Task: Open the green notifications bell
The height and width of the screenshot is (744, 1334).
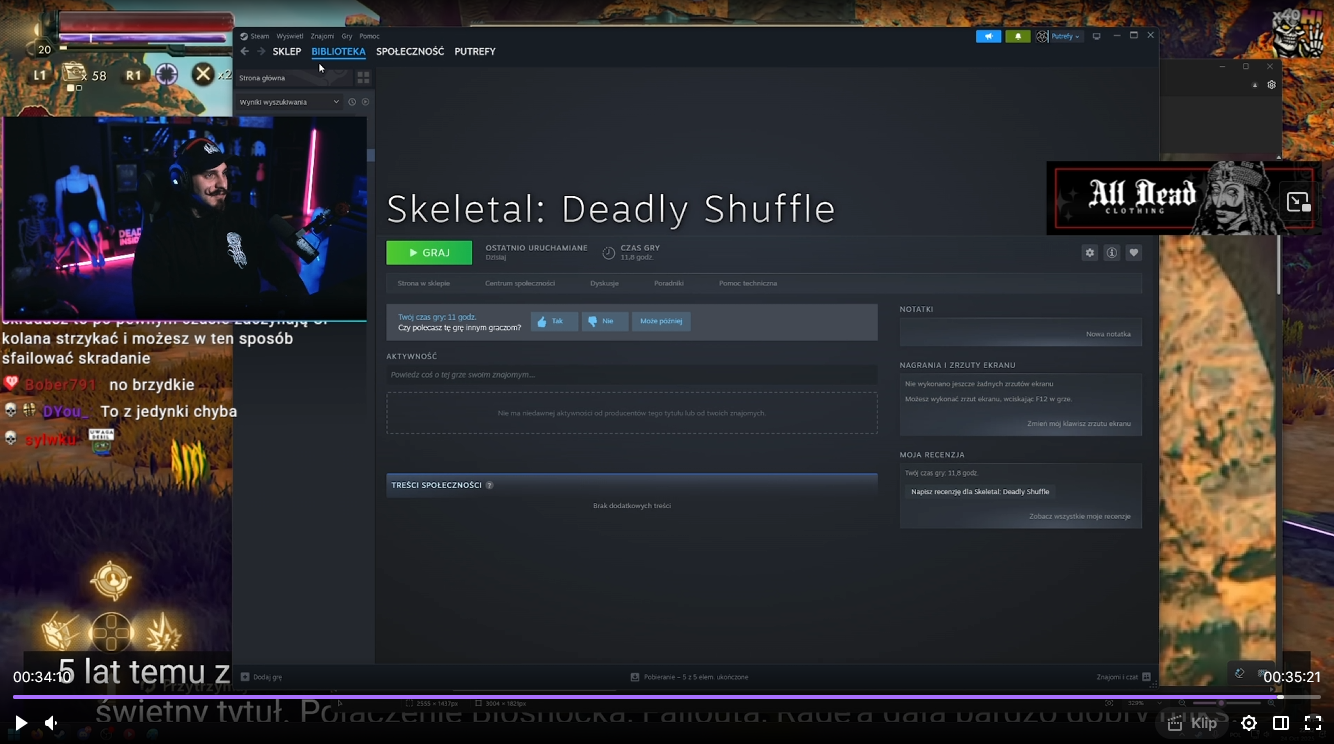Action: coord(1017,36)
